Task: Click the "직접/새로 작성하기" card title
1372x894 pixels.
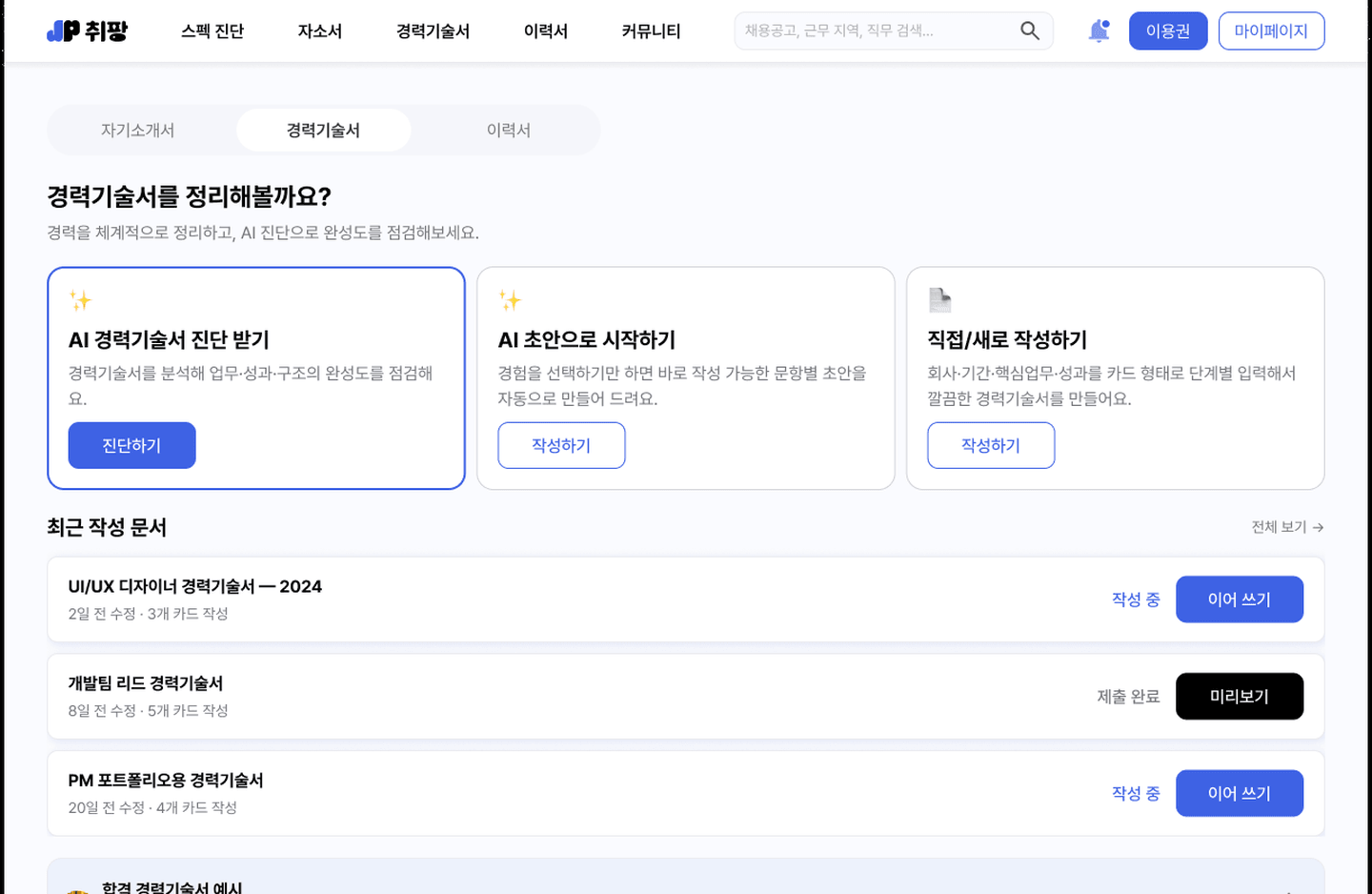Action: click(x=1007, y=340)
